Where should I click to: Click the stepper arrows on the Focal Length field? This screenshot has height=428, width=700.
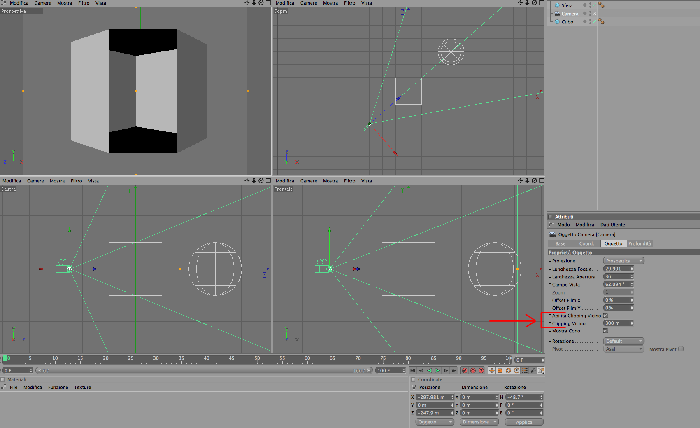click(x=632, y=269)
